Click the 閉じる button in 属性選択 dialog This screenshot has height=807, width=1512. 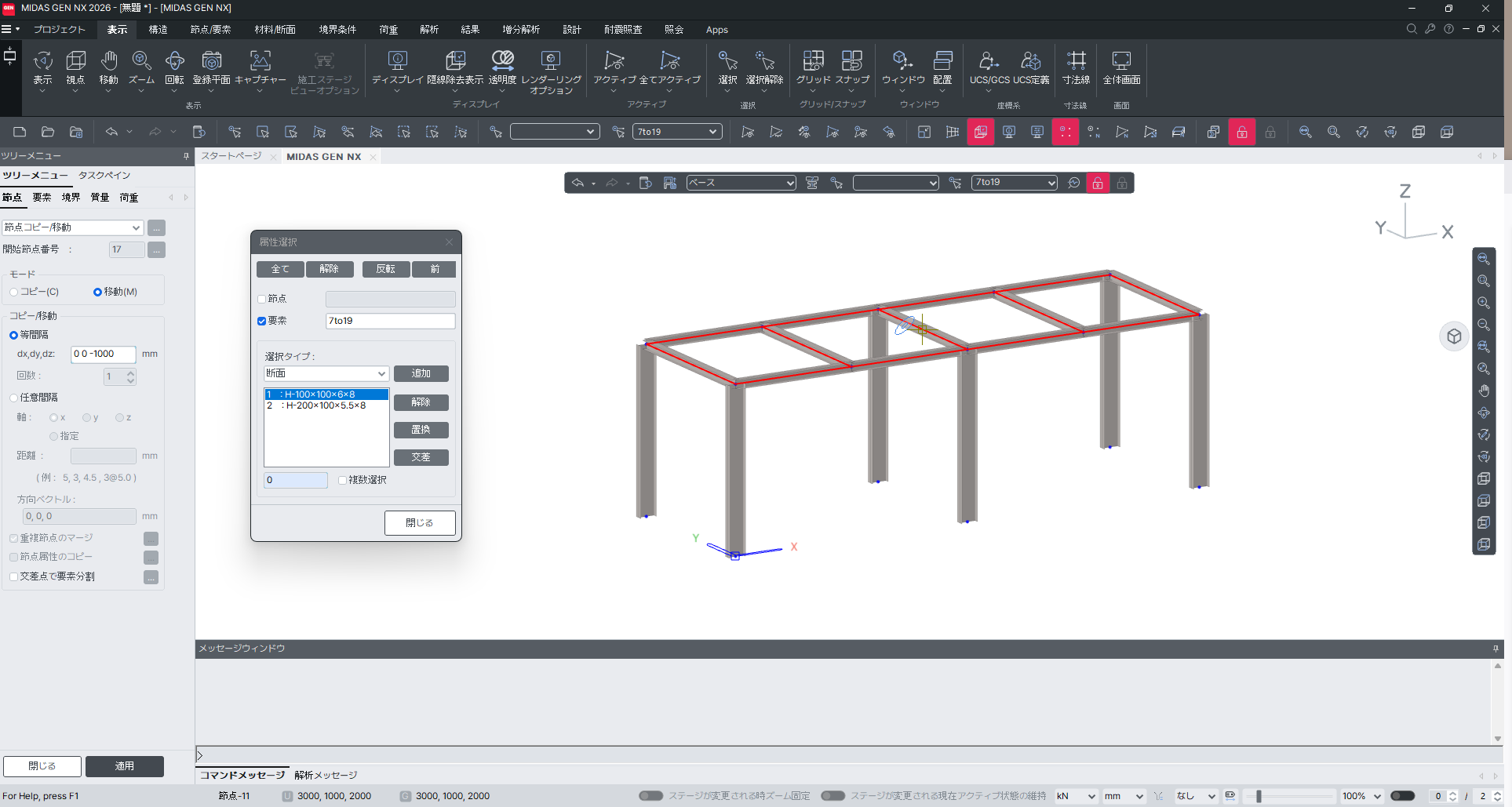pos(420,523)
